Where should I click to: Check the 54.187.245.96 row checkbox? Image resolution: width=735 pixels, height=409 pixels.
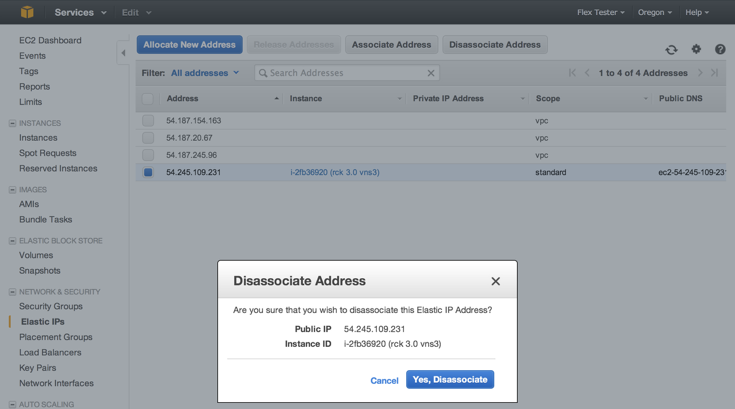pos(148,155)
